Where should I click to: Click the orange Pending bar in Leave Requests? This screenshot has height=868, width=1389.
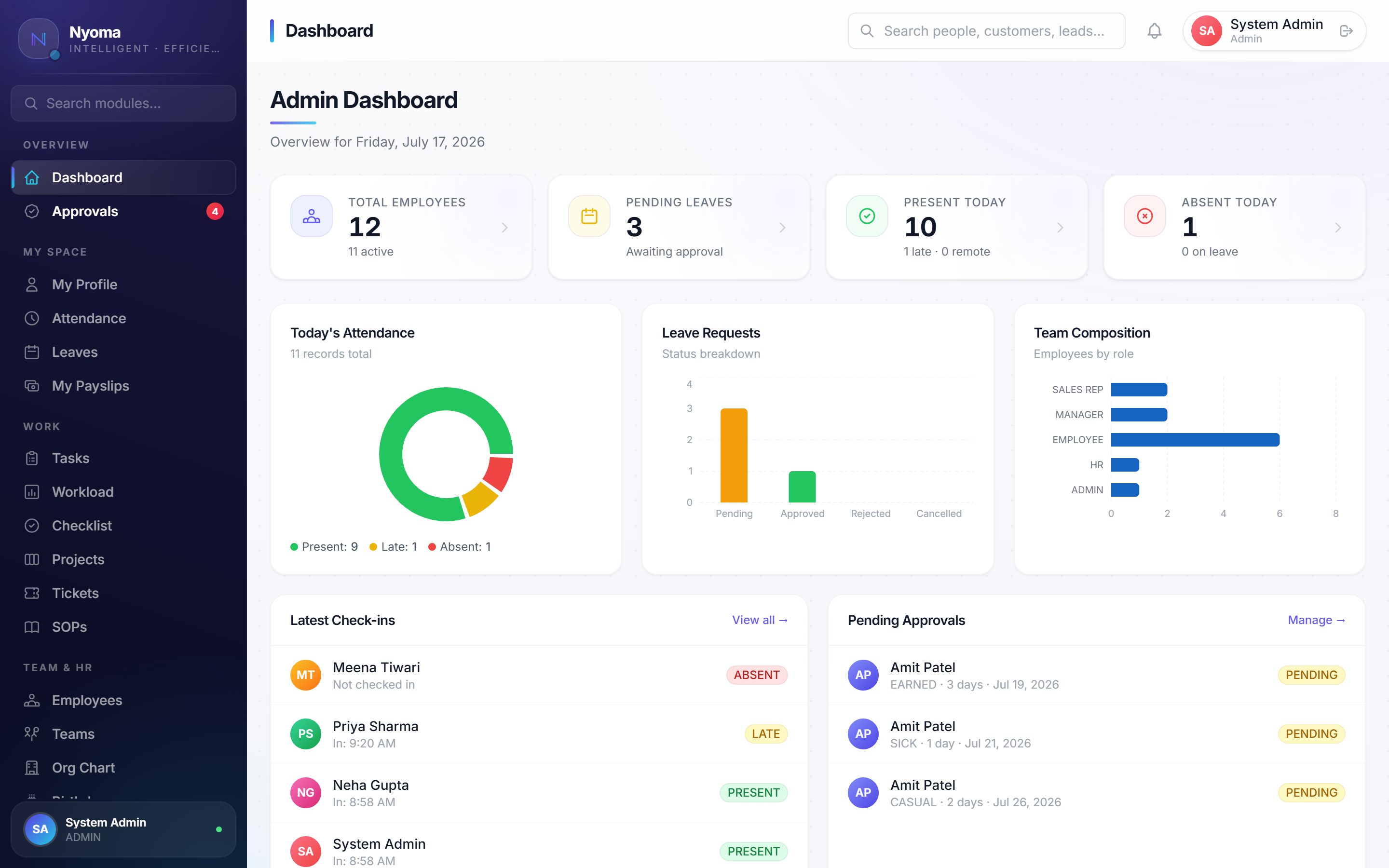tap(734, 455)
